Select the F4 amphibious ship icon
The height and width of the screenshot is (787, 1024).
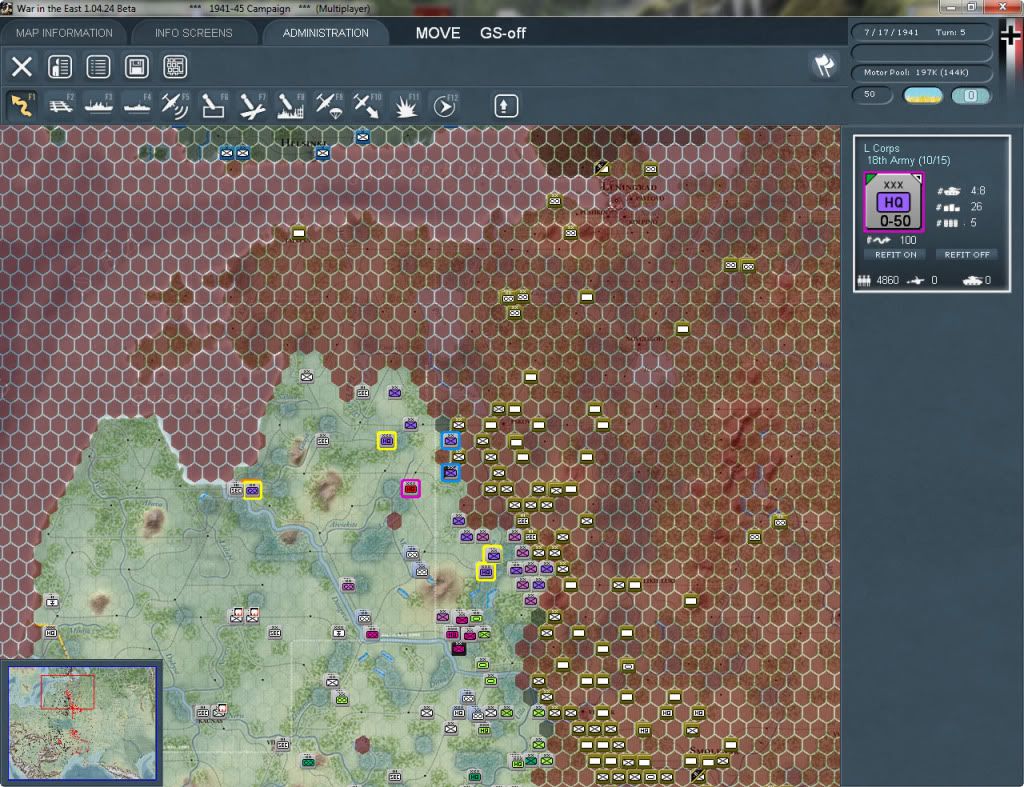[137, 106]
